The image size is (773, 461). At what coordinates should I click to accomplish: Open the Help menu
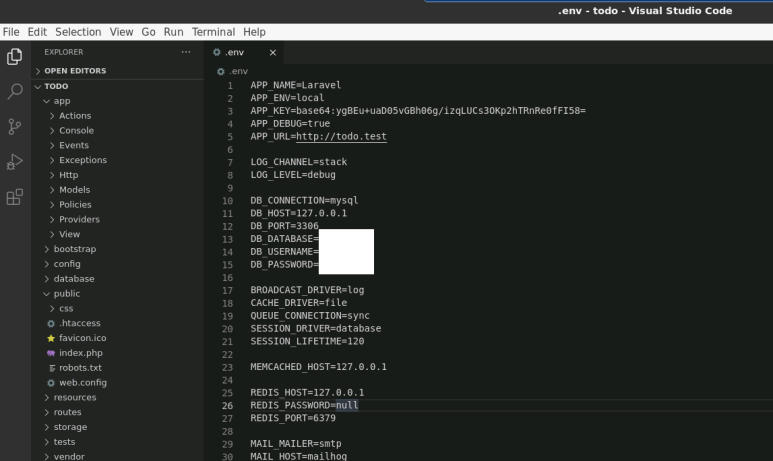coord(254,32)
